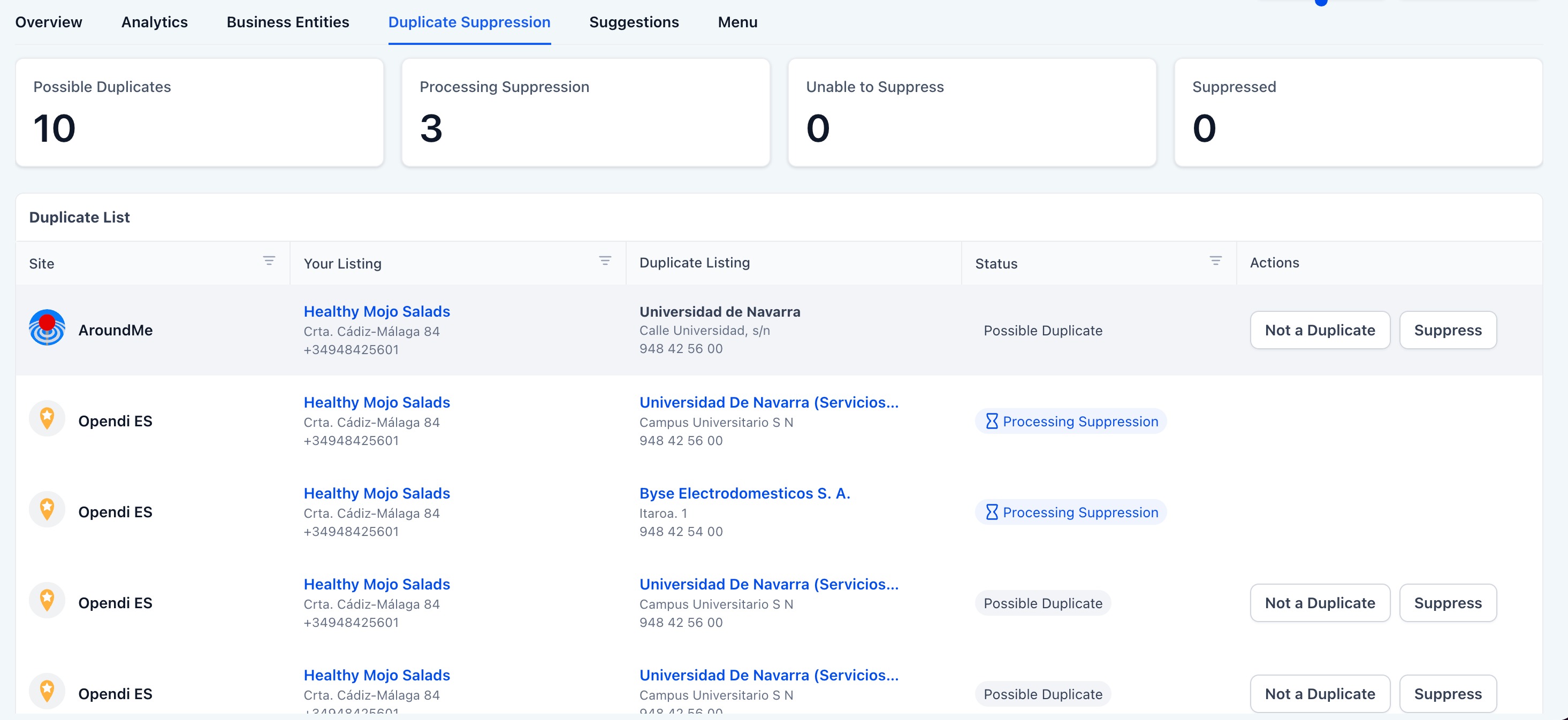The width and height of the screenshot is (1568, 720).
Task: Click the AroundMe site logo icon
Action: (x=47, y=328)
